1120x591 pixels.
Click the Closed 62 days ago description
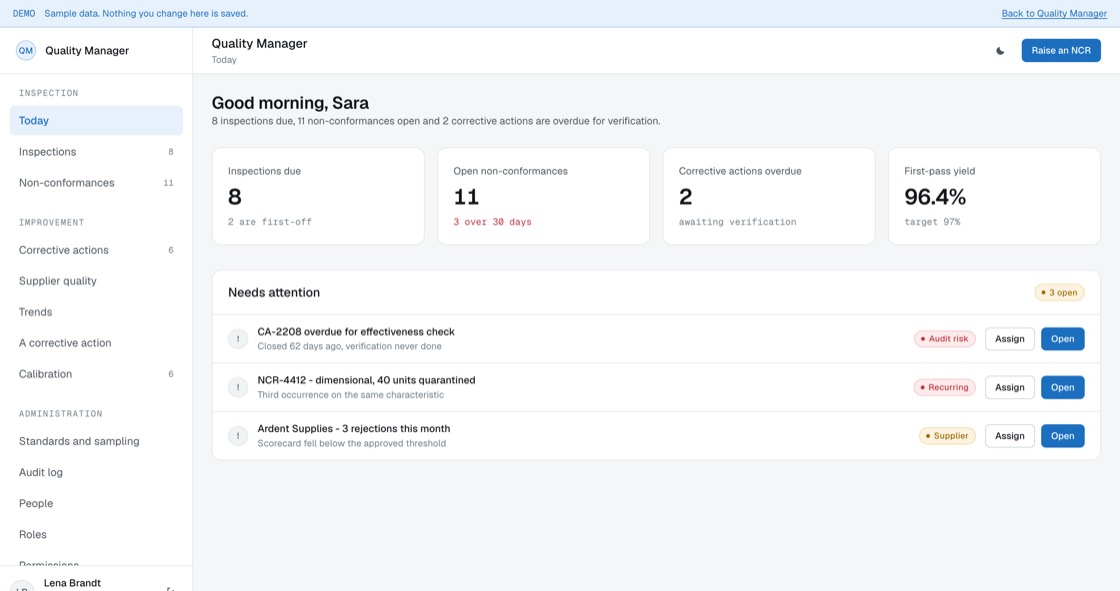click(349, 347)
